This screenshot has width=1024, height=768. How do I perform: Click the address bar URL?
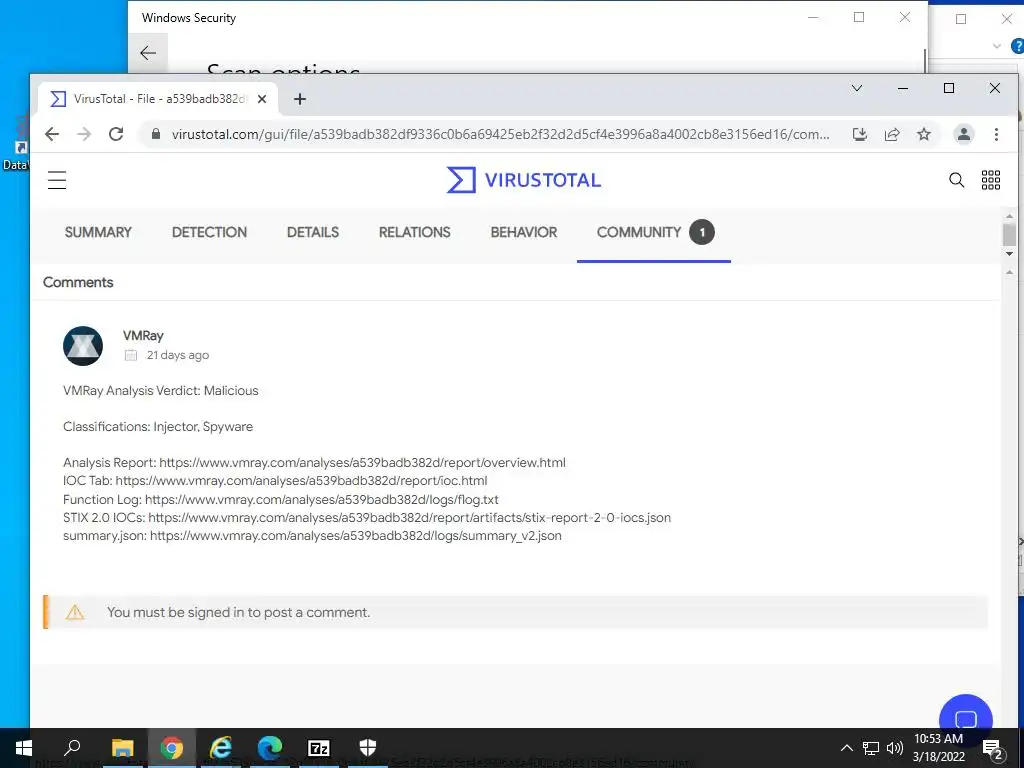pos(500,135)
